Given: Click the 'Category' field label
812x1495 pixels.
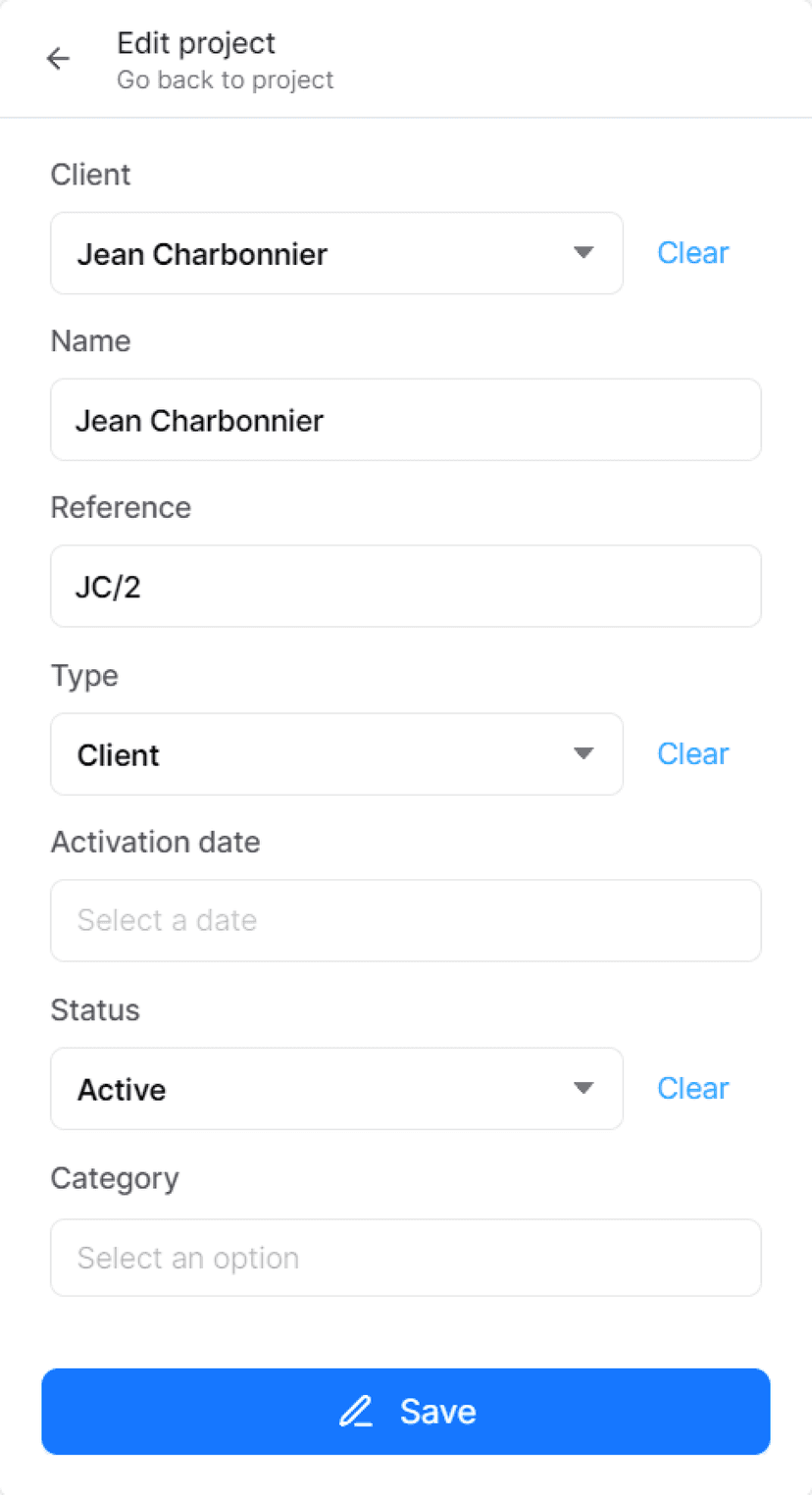Looking at the screenshot, I should [x=115, y=1178].
